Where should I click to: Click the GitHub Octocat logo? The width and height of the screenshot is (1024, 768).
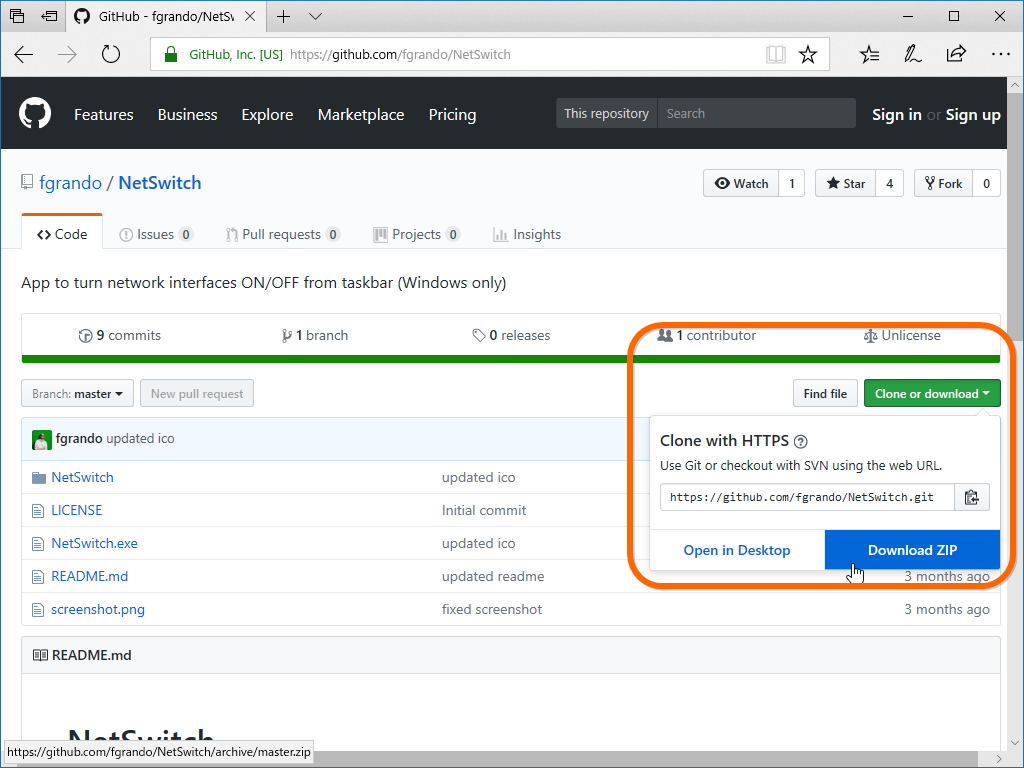pyautogui.click(x=34, y=113)
